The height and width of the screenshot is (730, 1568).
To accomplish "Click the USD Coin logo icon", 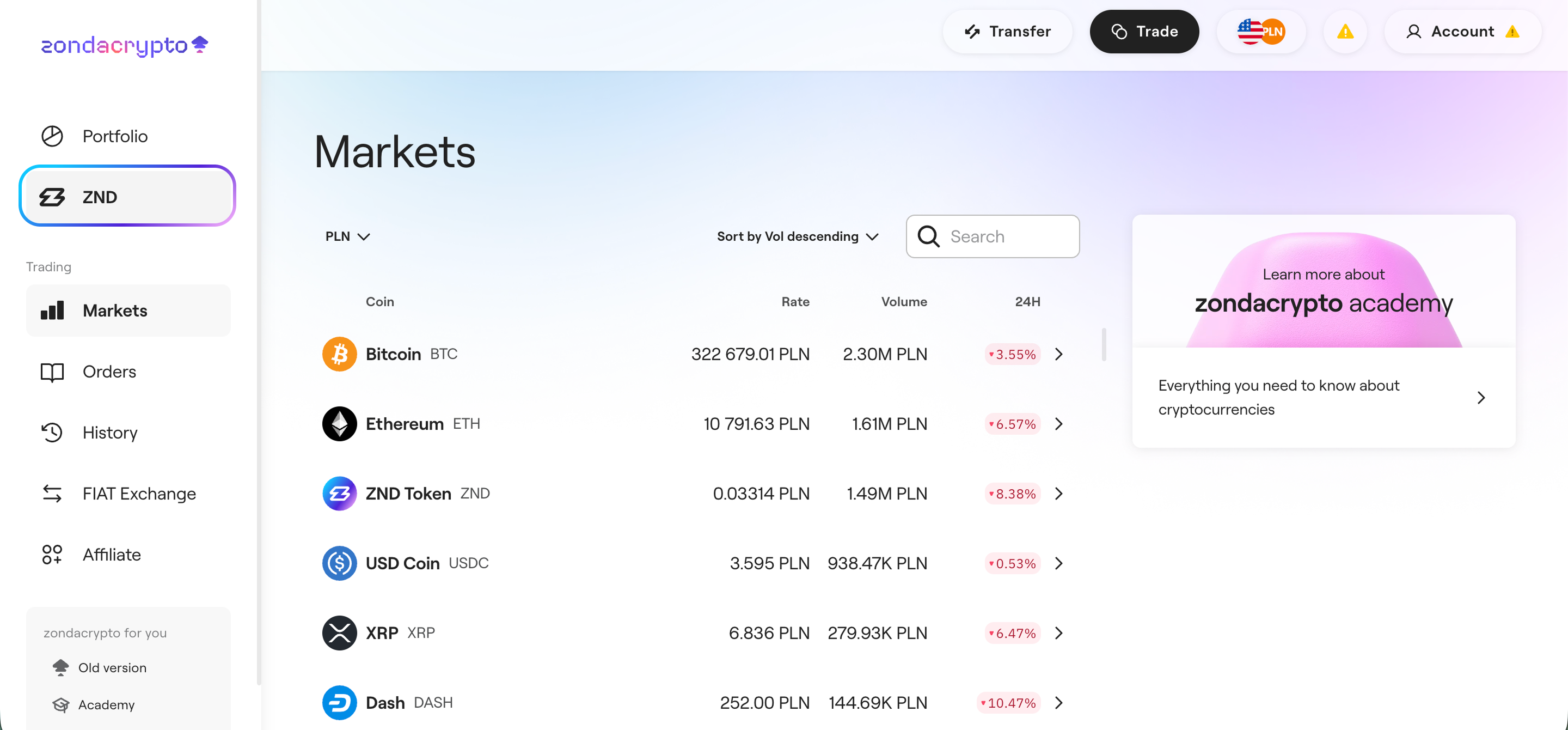I will [339, 563].
